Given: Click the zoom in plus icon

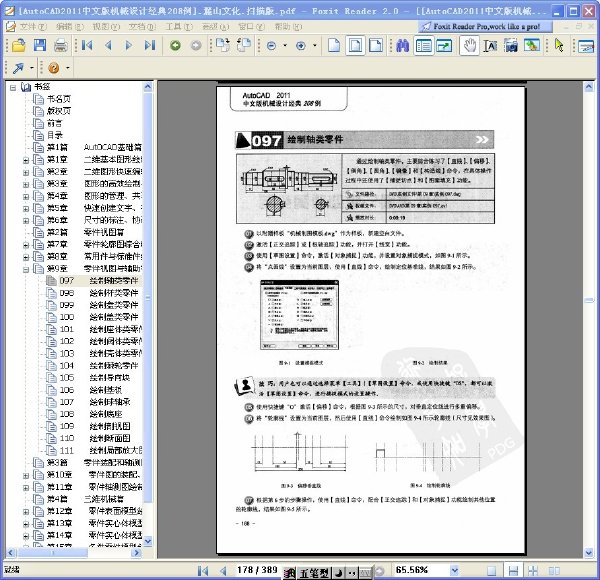Looking at the screenshot, I should tap(301, 46).
